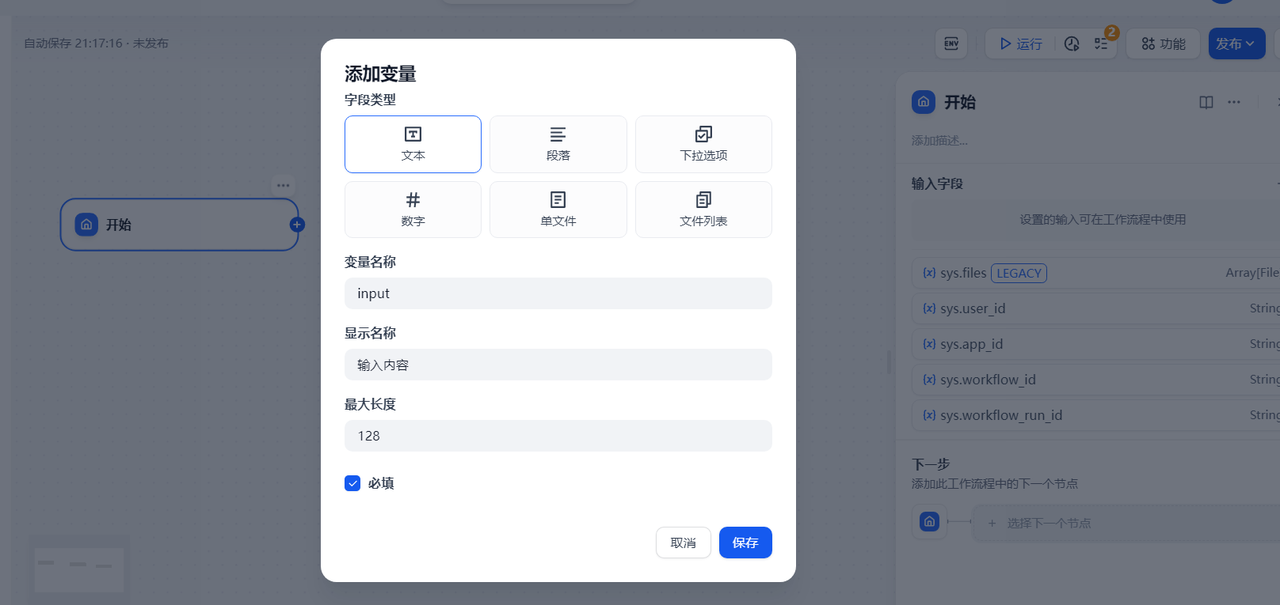Choose the 数字 number field type
This screenshot has height=605, width=1280.
(x=413, y=209)
